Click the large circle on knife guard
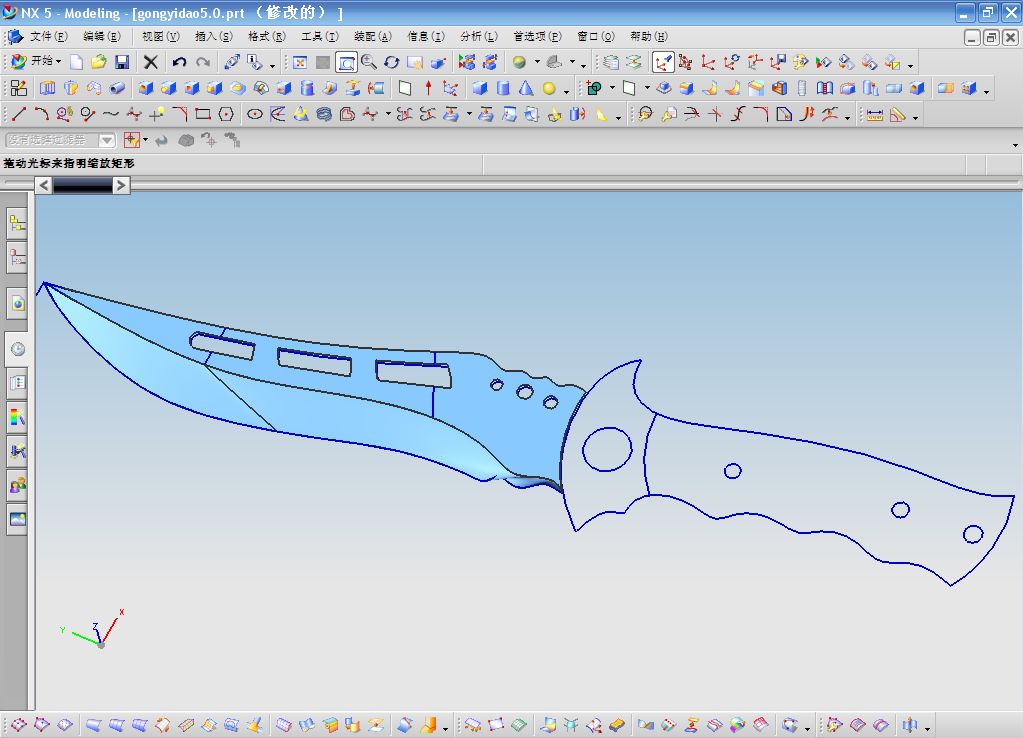Image resolution: width=1023 pixels, height=738 pixels. pos(607,450)
